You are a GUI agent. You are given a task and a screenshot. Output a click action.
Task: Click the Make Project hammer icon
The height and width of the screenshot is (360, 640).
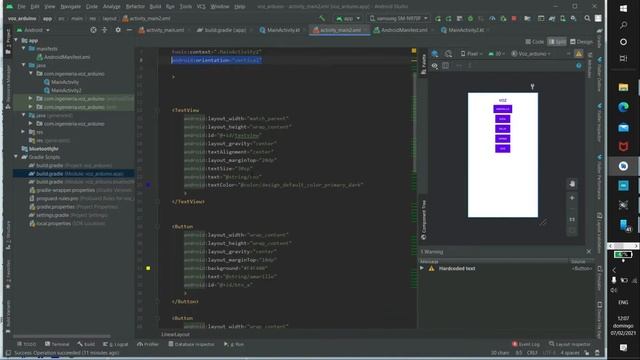[x=322, y=18]
